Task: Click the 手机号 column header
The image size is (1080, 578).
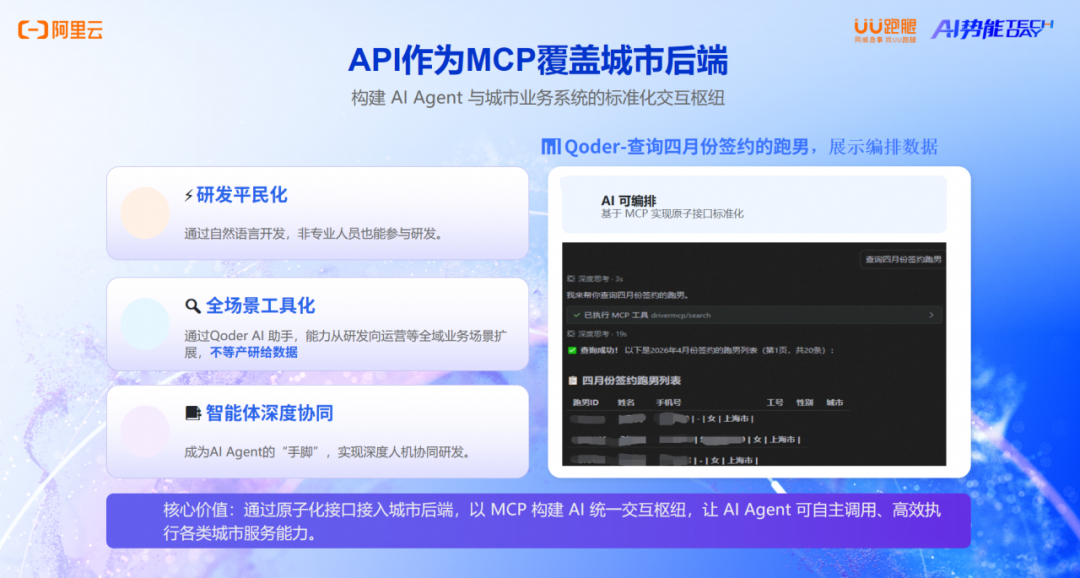Action: 668,402
